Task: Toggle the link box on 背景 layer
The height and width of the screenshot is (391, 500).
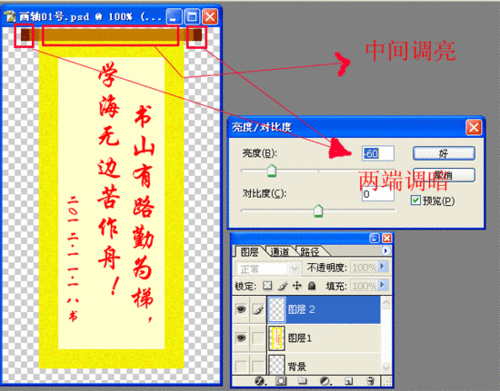Action: pos(258,366)
